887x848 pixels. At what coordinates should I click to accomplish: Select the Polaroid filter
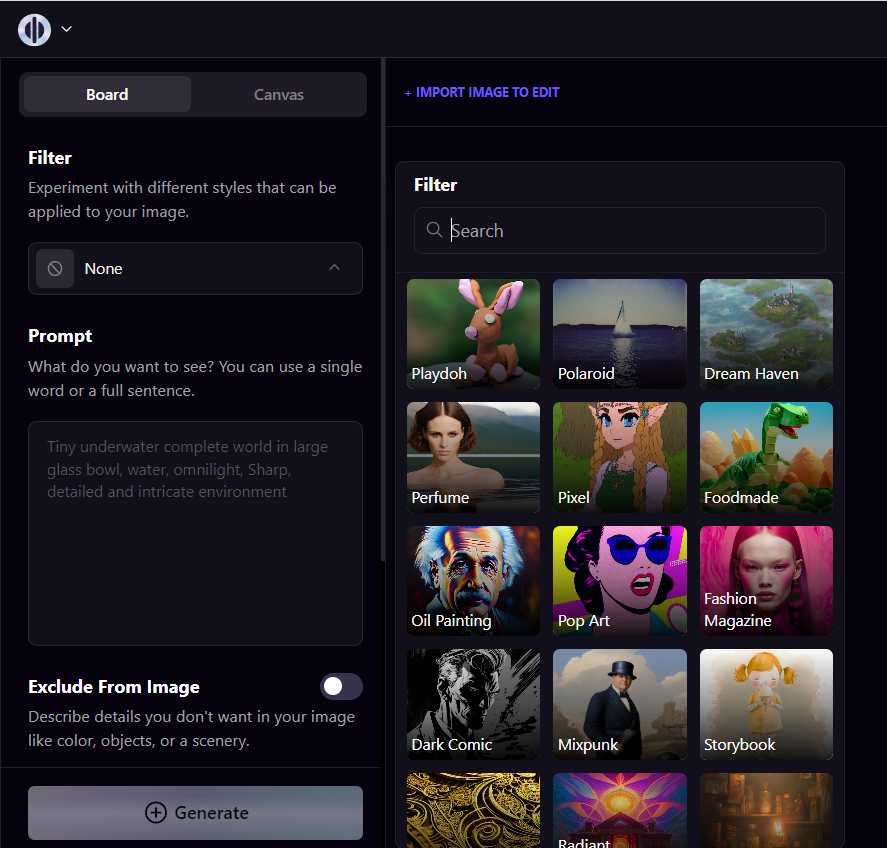619,334
